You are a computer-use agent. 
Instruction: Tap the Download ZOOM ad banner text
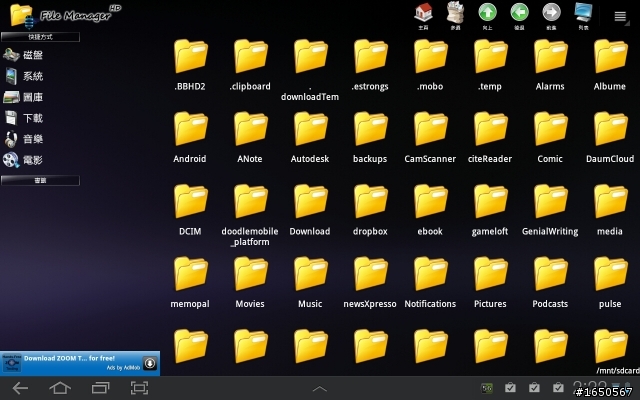coord(69,358)
